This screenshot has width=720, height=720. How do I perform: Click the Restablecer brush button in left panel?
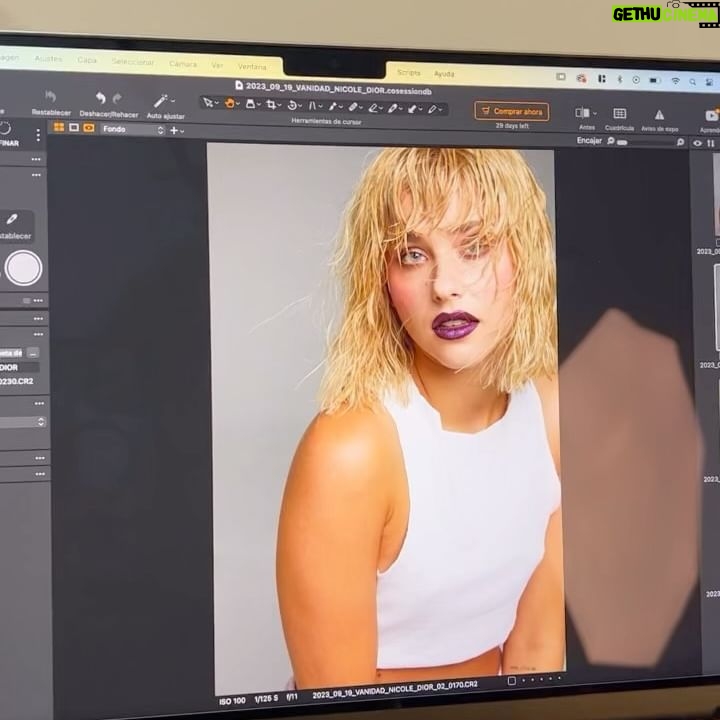point(14,226)
